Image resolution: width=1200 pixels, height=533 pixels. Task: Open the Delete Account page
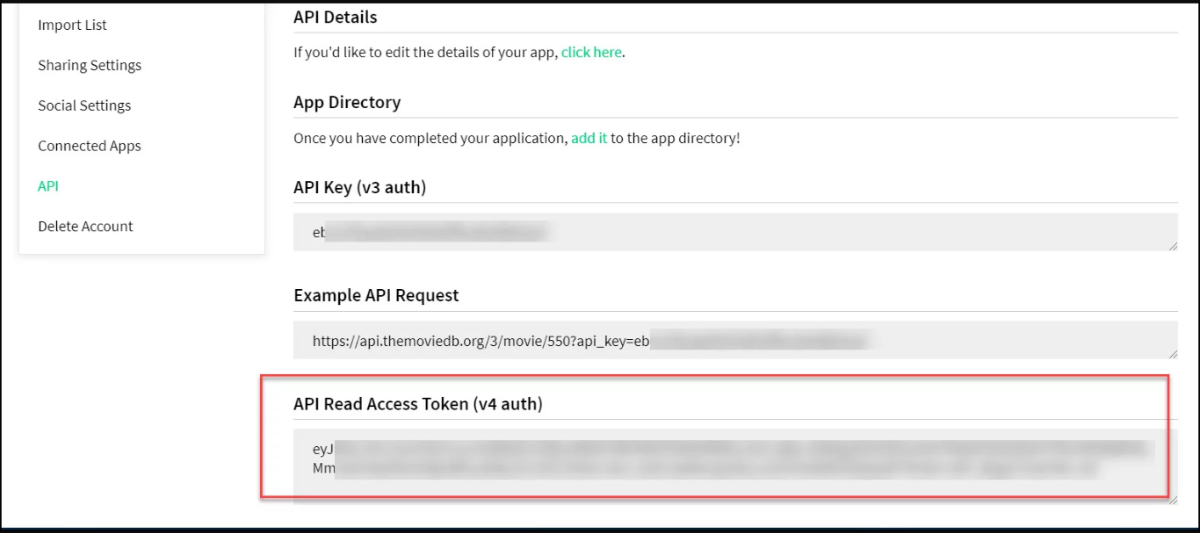[85, 226]
